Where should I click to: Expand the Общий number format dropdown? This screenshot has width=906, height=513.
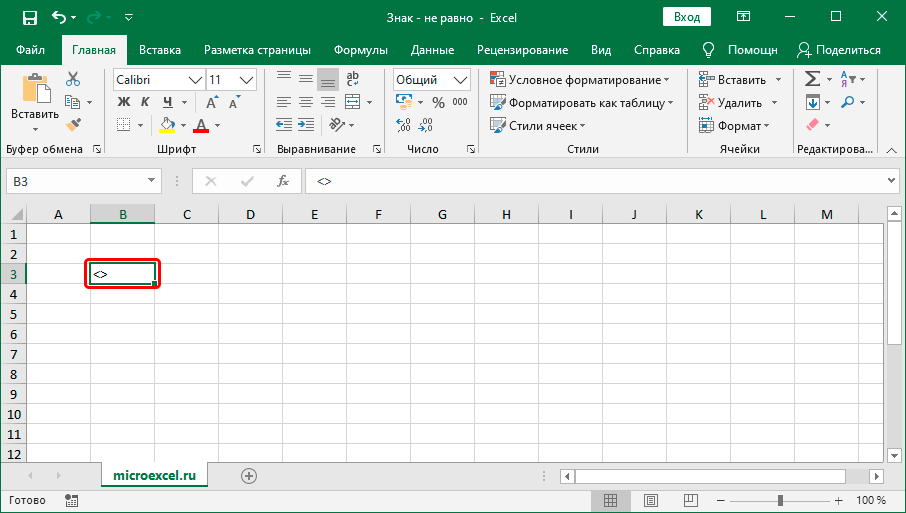pos(461,79)
